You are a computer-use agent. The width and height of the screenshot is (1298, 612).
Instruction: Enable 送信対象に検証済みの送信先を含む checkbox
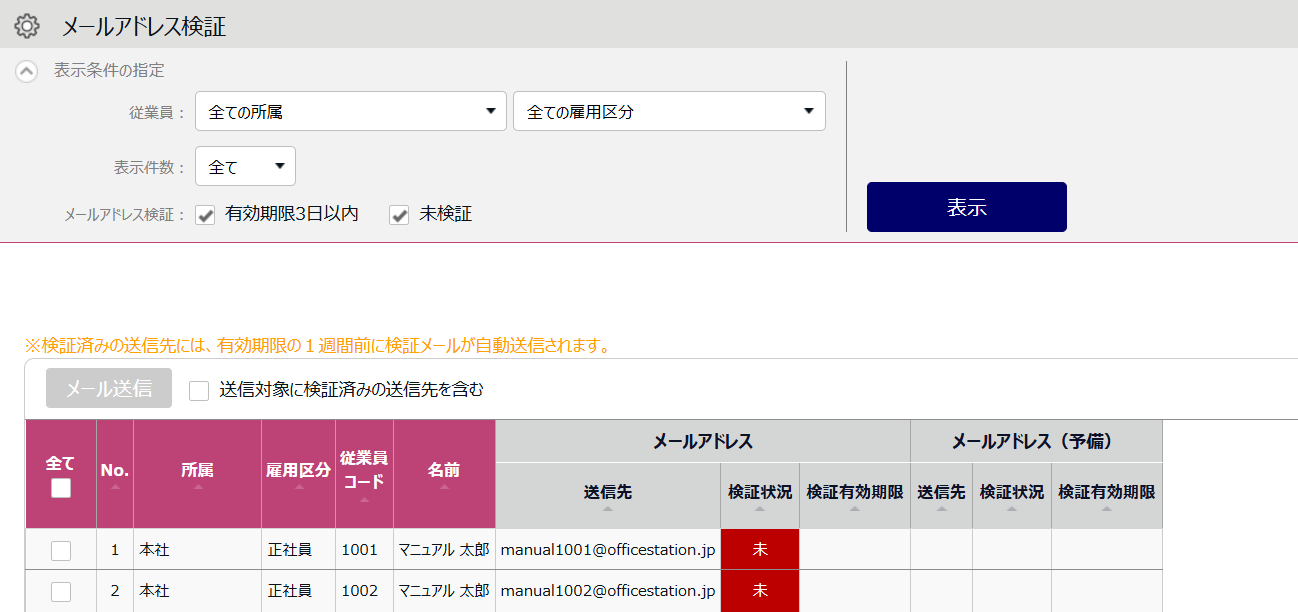199,390
